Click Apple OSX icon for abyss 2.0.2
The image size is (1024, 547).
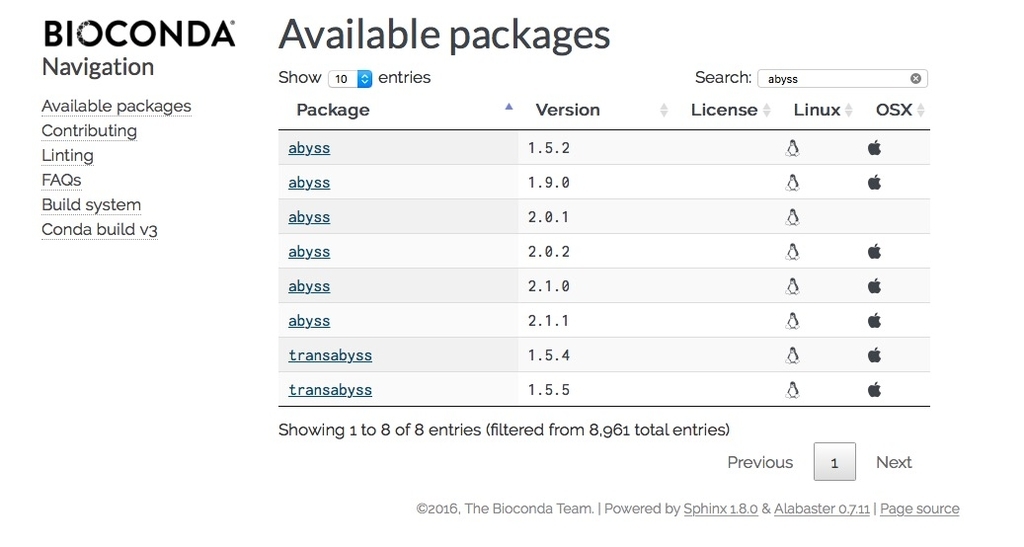tap(874, 251)
